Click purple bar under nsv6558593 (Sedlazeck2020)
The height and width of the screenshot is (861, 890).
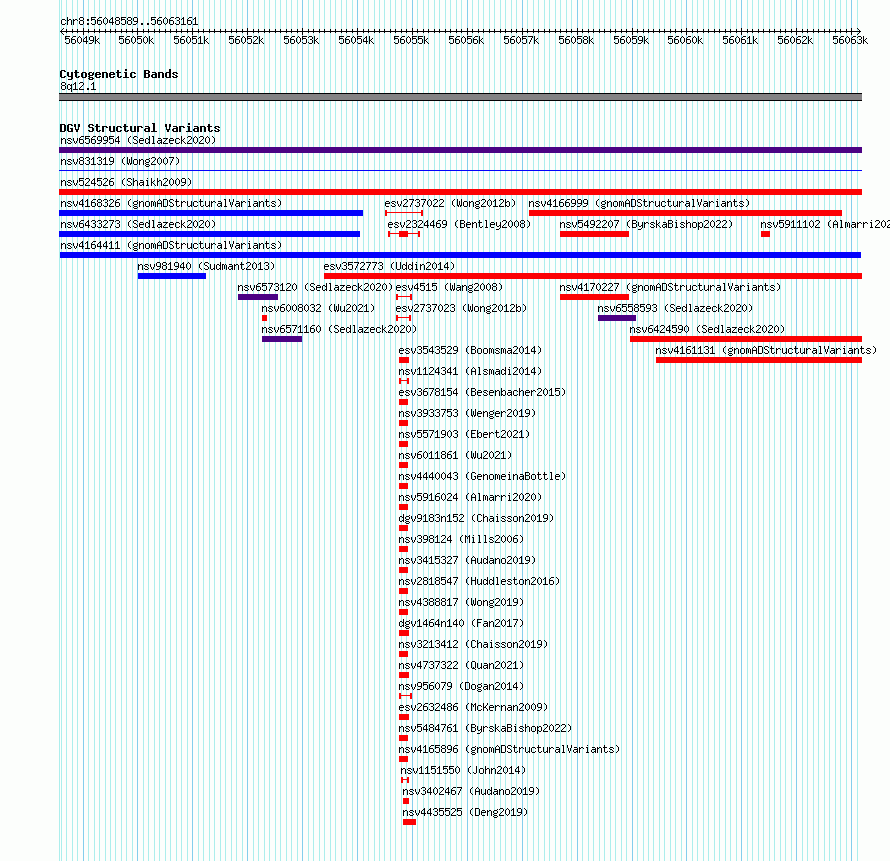click(616, 318)
